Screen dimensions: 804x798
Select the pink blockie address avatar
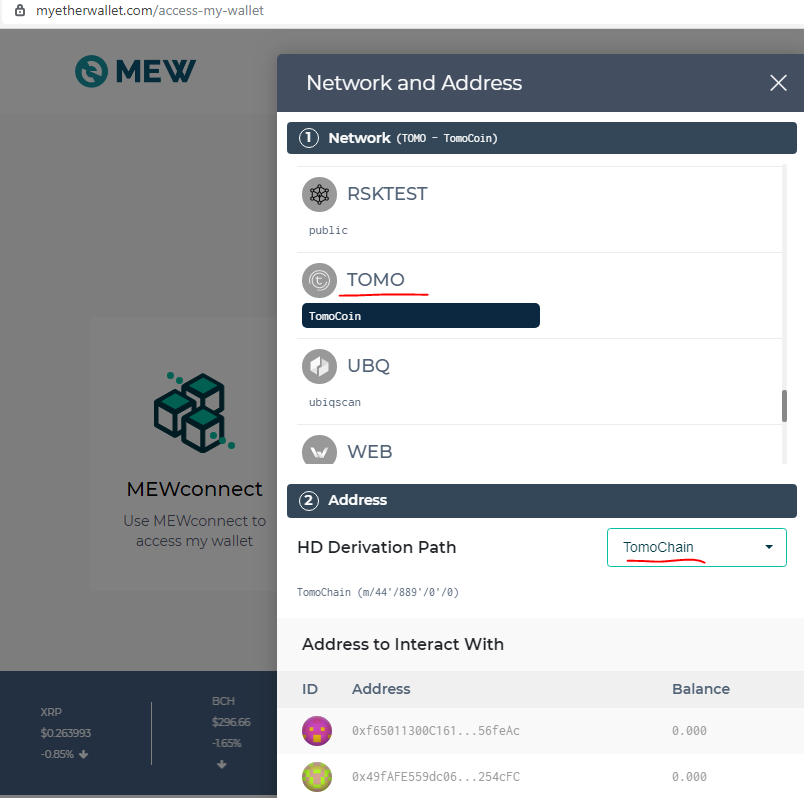tap(316, 731)
